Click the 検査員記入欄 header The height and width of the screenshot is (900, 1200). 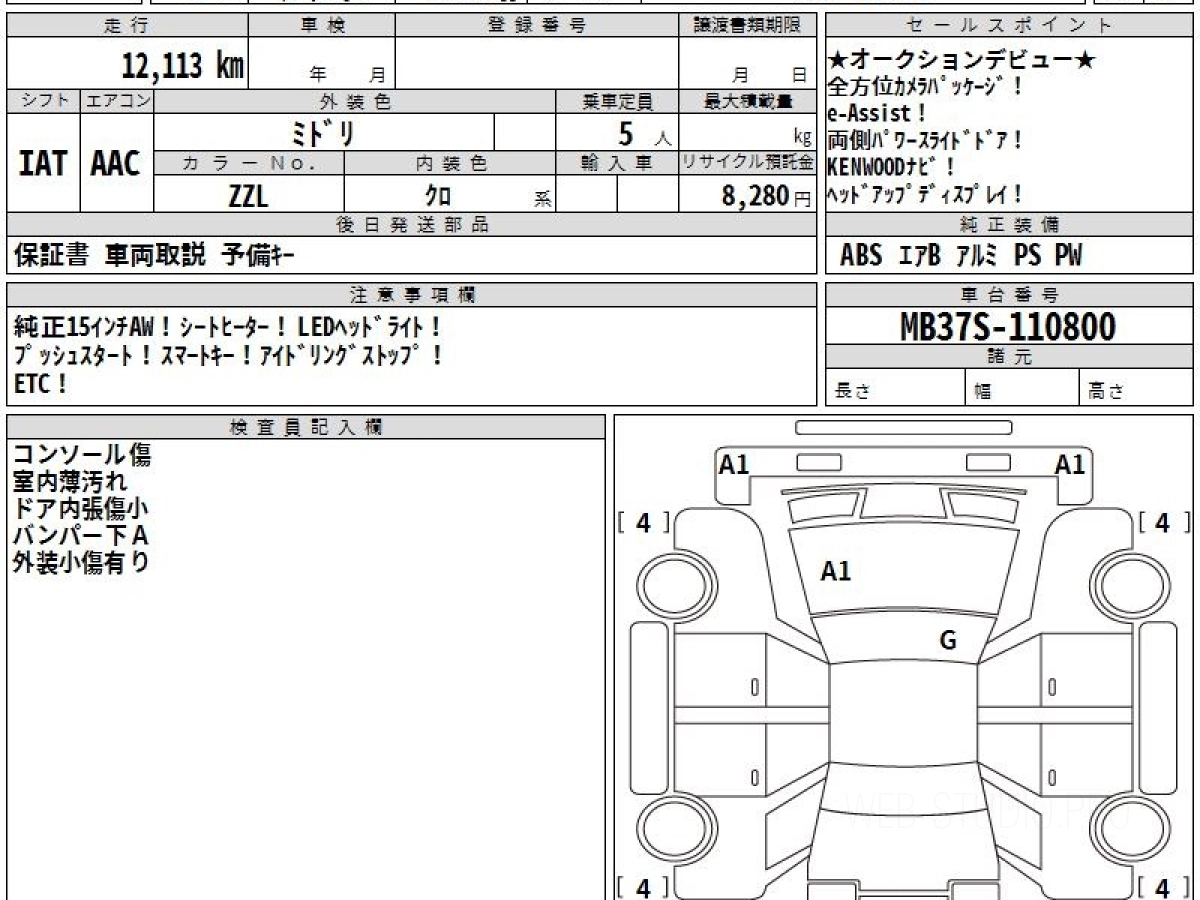pyautogui.click(x=306, y=427)
